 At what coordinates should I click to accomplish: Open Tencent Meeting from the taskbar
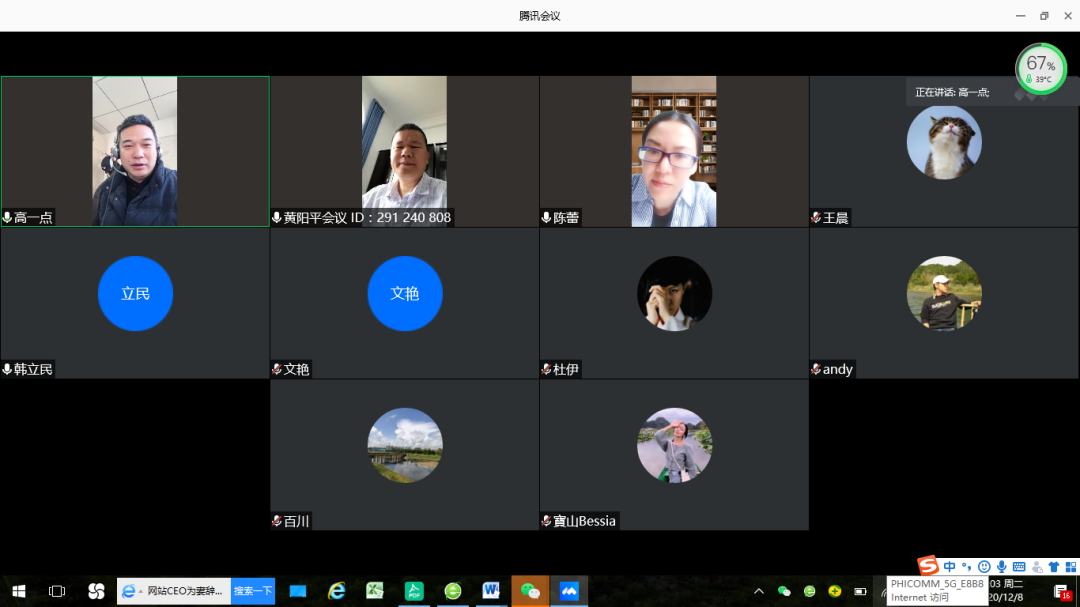coord(569,591)
